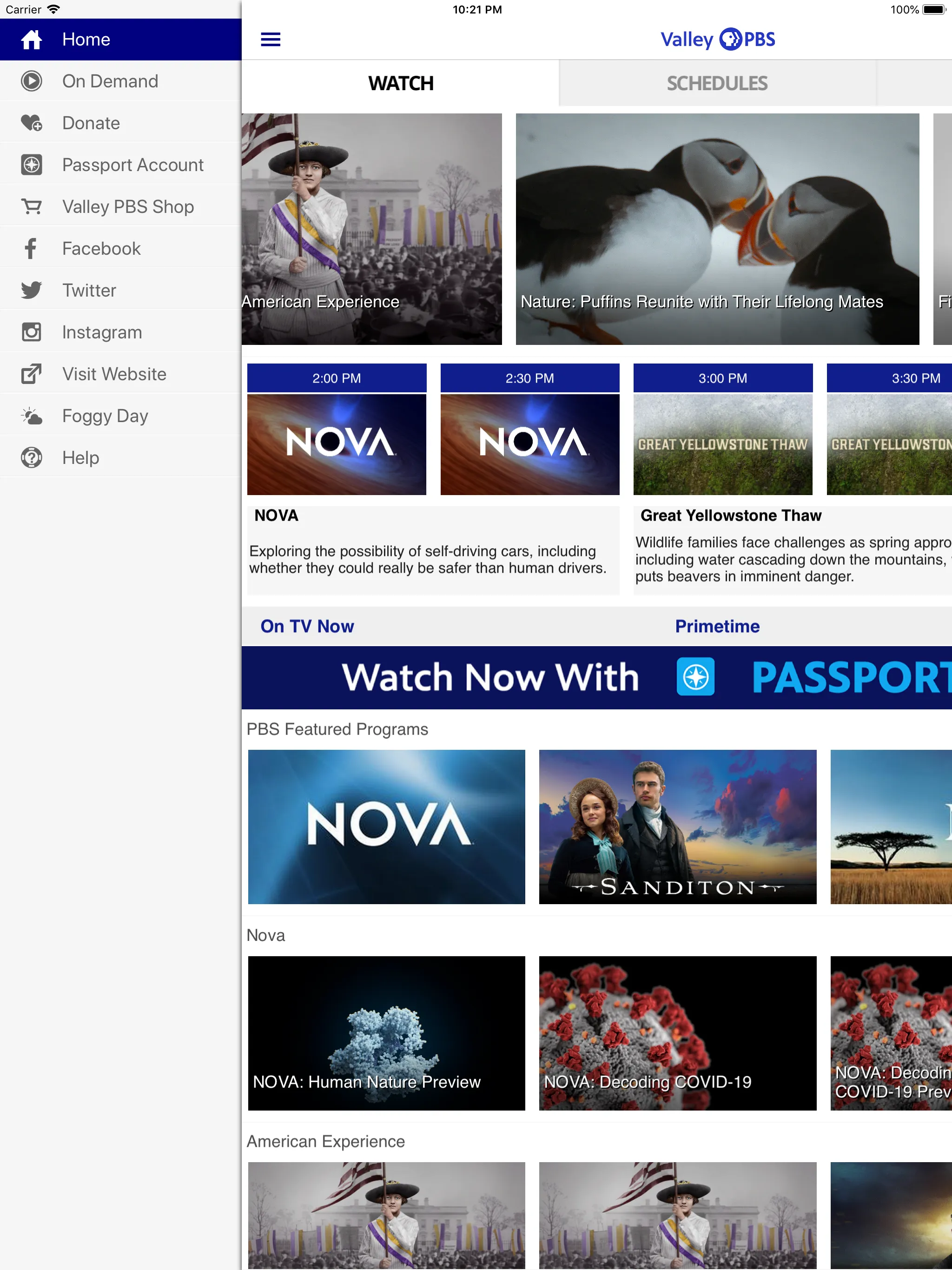This screenshot has height=1270, width=952.
Task: Switch to the SCHEDULES tab
Action: coord(717,83)
